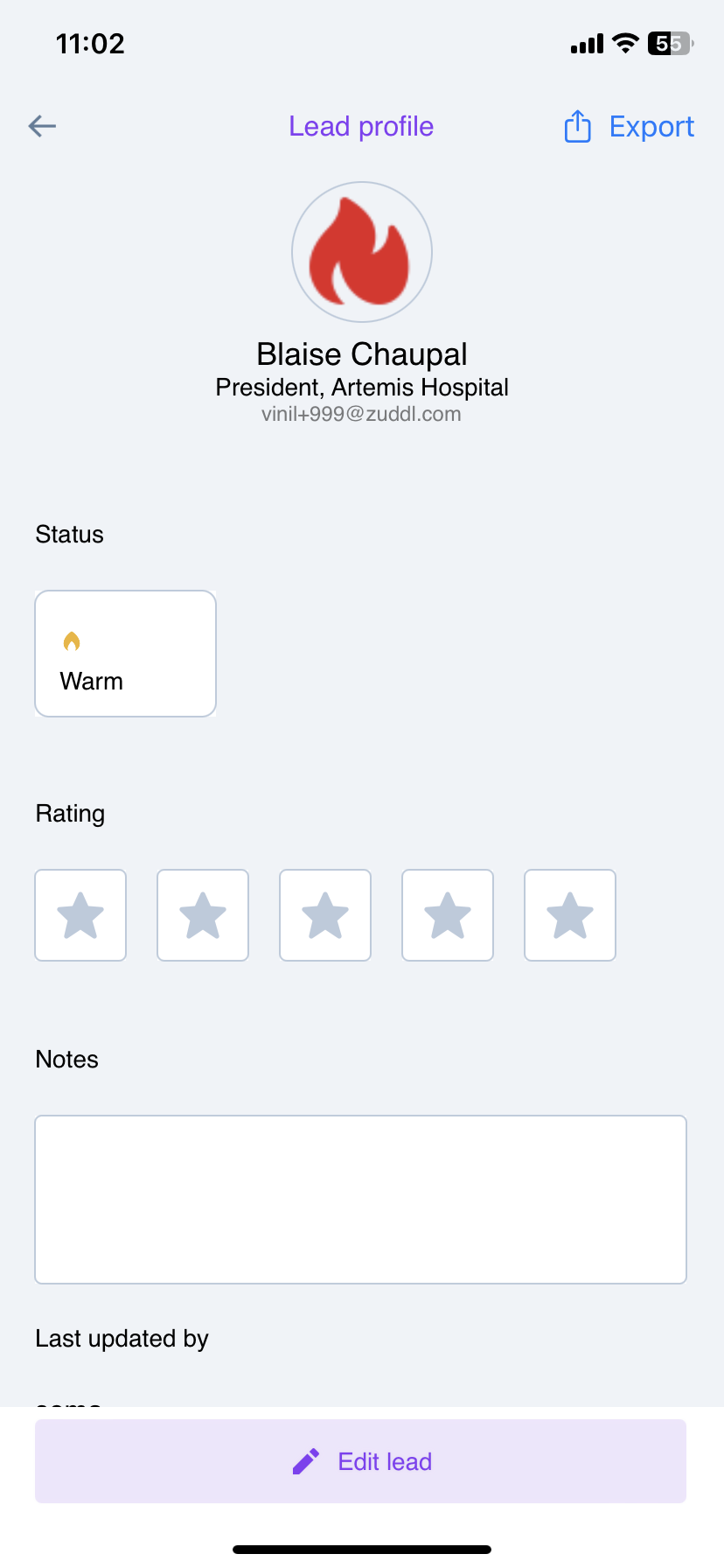Rate lead five stars
The width and height of the screenshot is (724, 1568).
pos(570,915)
